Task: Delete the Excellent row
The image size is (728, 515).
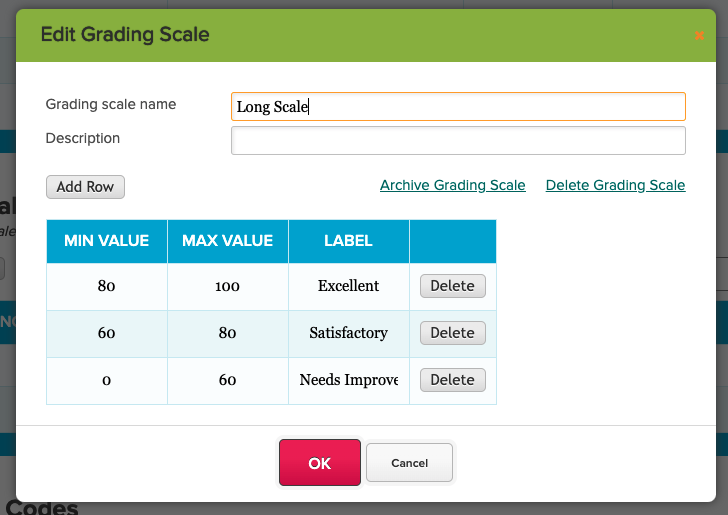Action: point(452,286)
